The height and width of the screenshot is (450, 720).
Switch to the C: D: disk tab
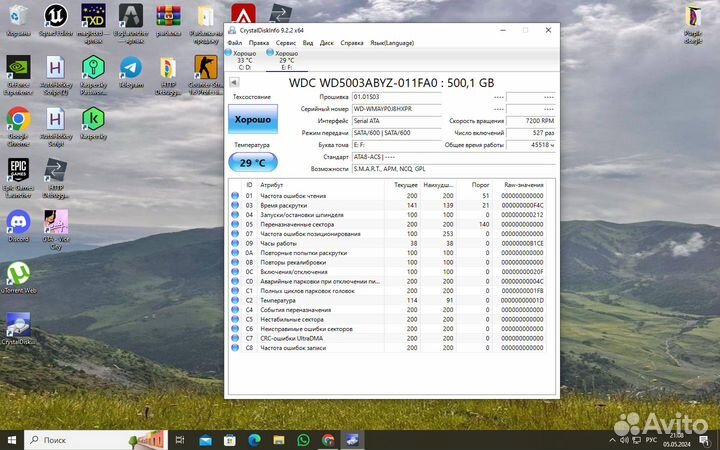245,60
